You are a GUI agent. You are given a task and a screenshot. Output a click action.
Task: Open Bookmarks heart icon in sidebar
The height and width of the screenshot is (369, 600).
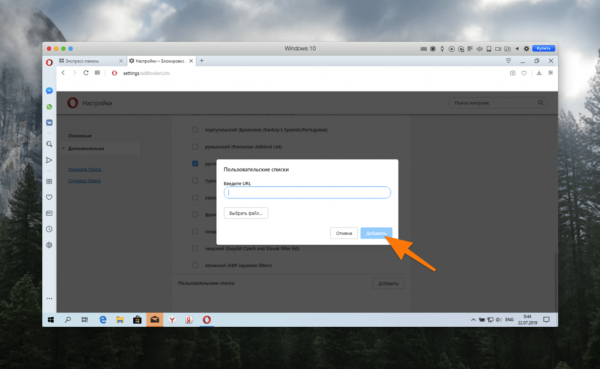[x=49, y=197]
